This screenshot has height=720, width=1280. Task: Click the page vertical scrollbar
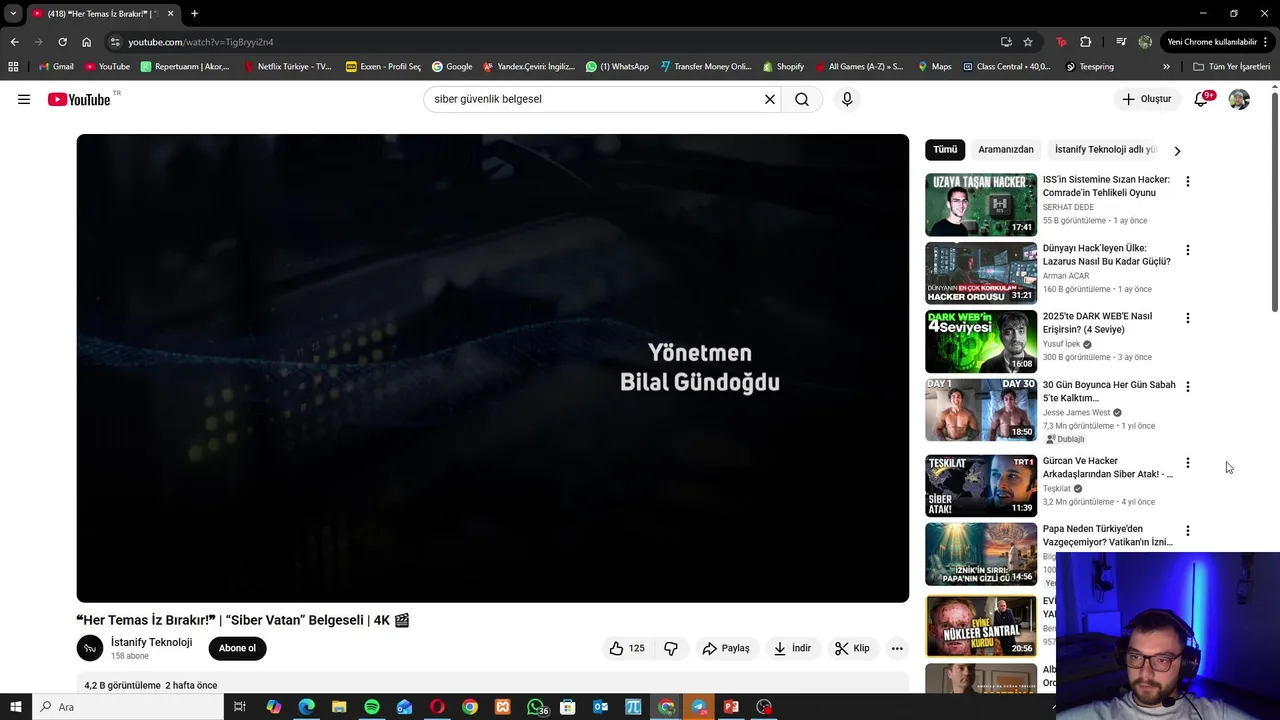[x=1275, y=200]
